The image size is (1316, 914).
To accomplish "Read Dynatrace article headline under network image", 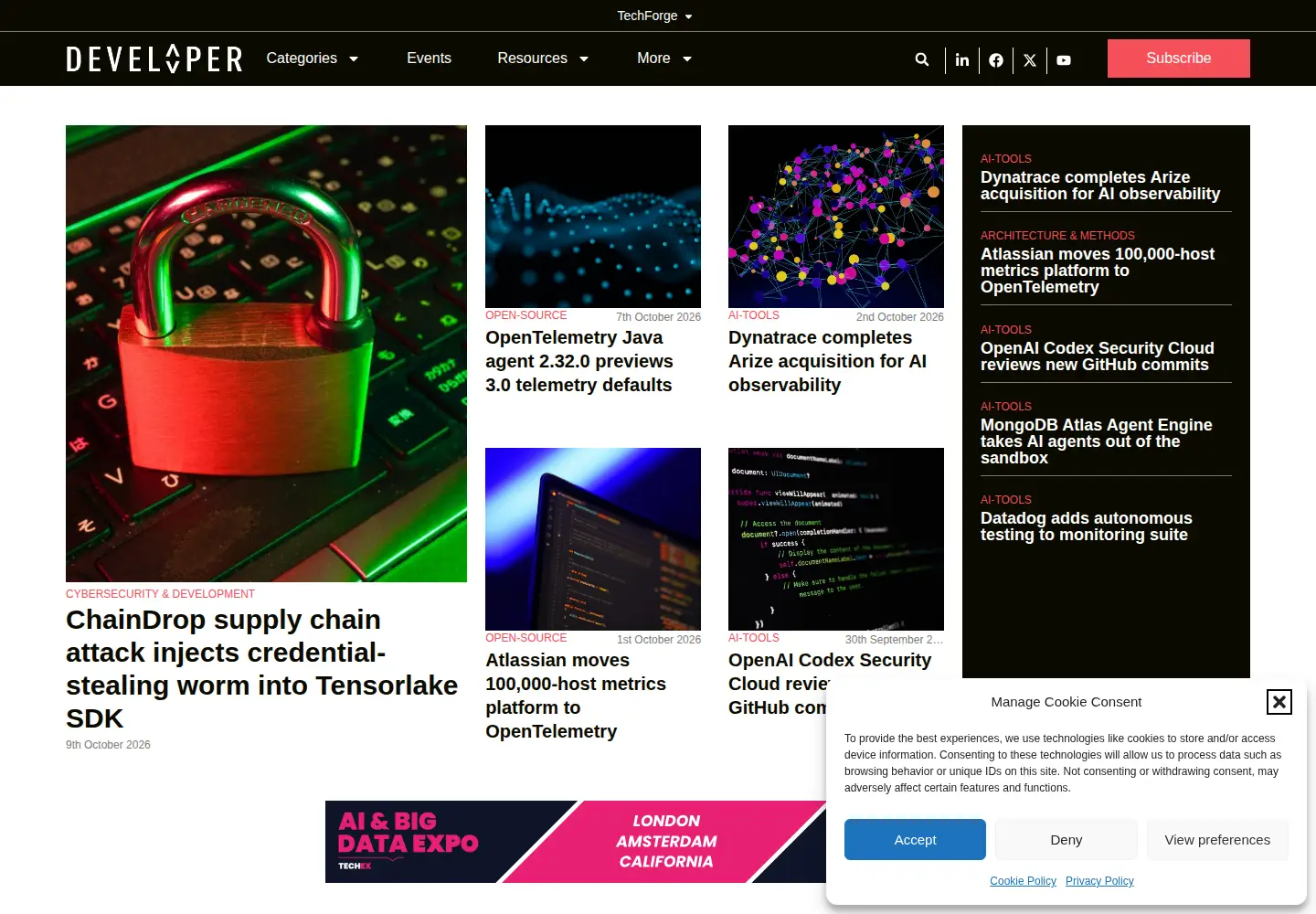I will 827,361.
